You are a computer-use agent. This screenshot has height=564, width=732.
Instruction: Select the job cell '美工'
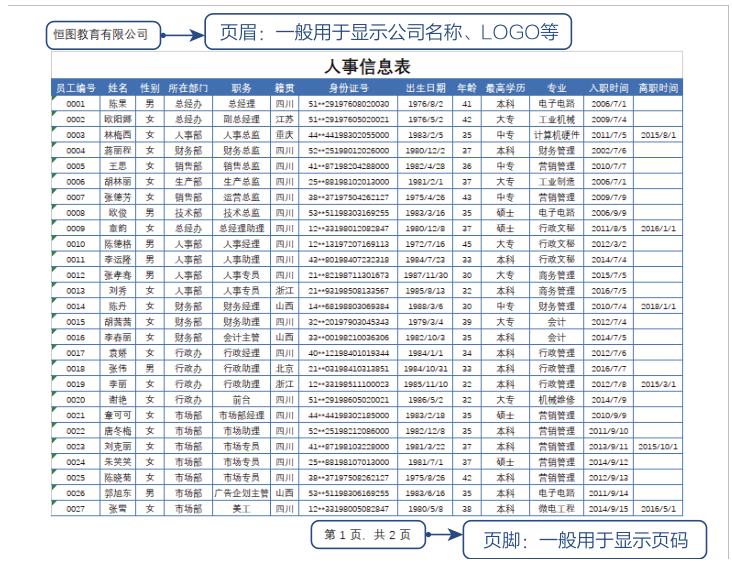coord(241,509)
